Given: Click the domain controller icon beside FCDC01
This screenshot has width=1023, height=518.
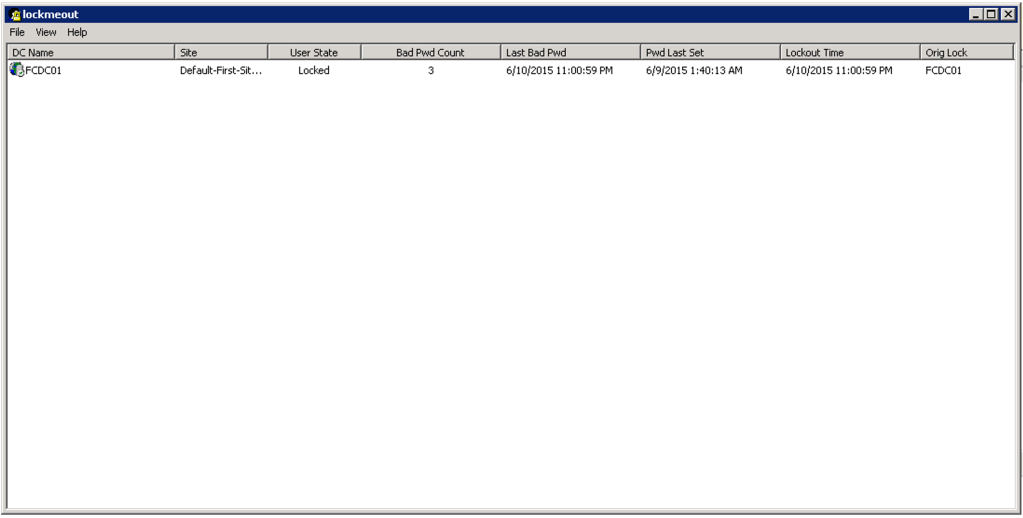Looking at the screenshot, I should [x=16, y=70].
